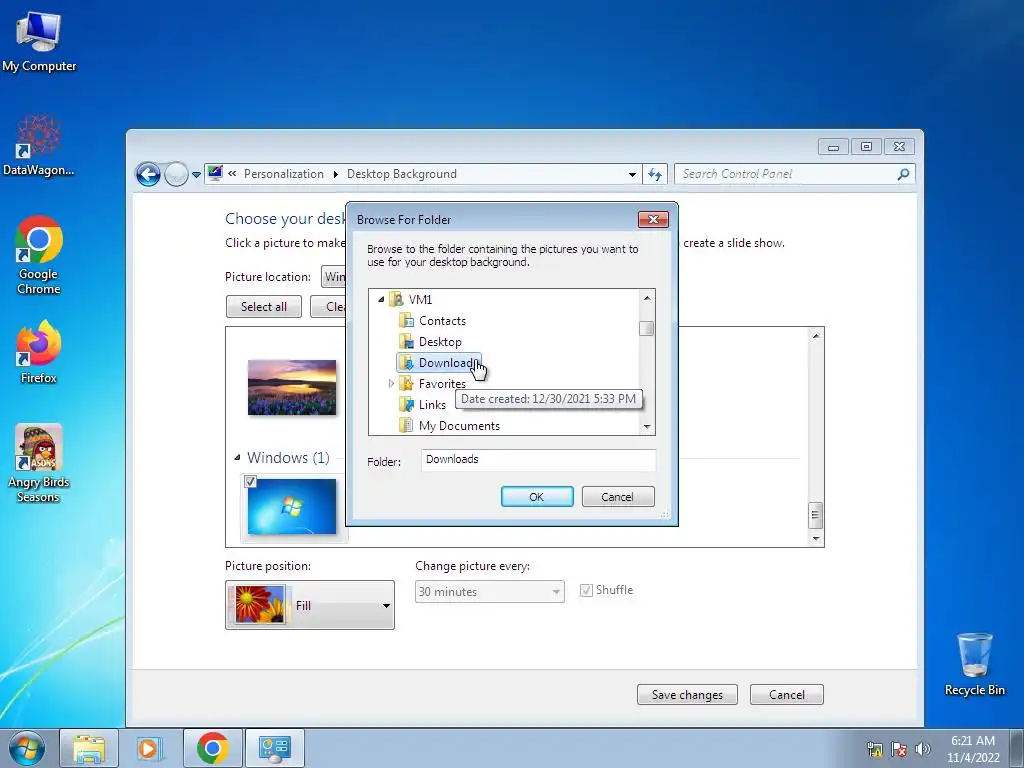Click the search magnifier icon
Screen dimensions: 1024x768
point(903,174)
